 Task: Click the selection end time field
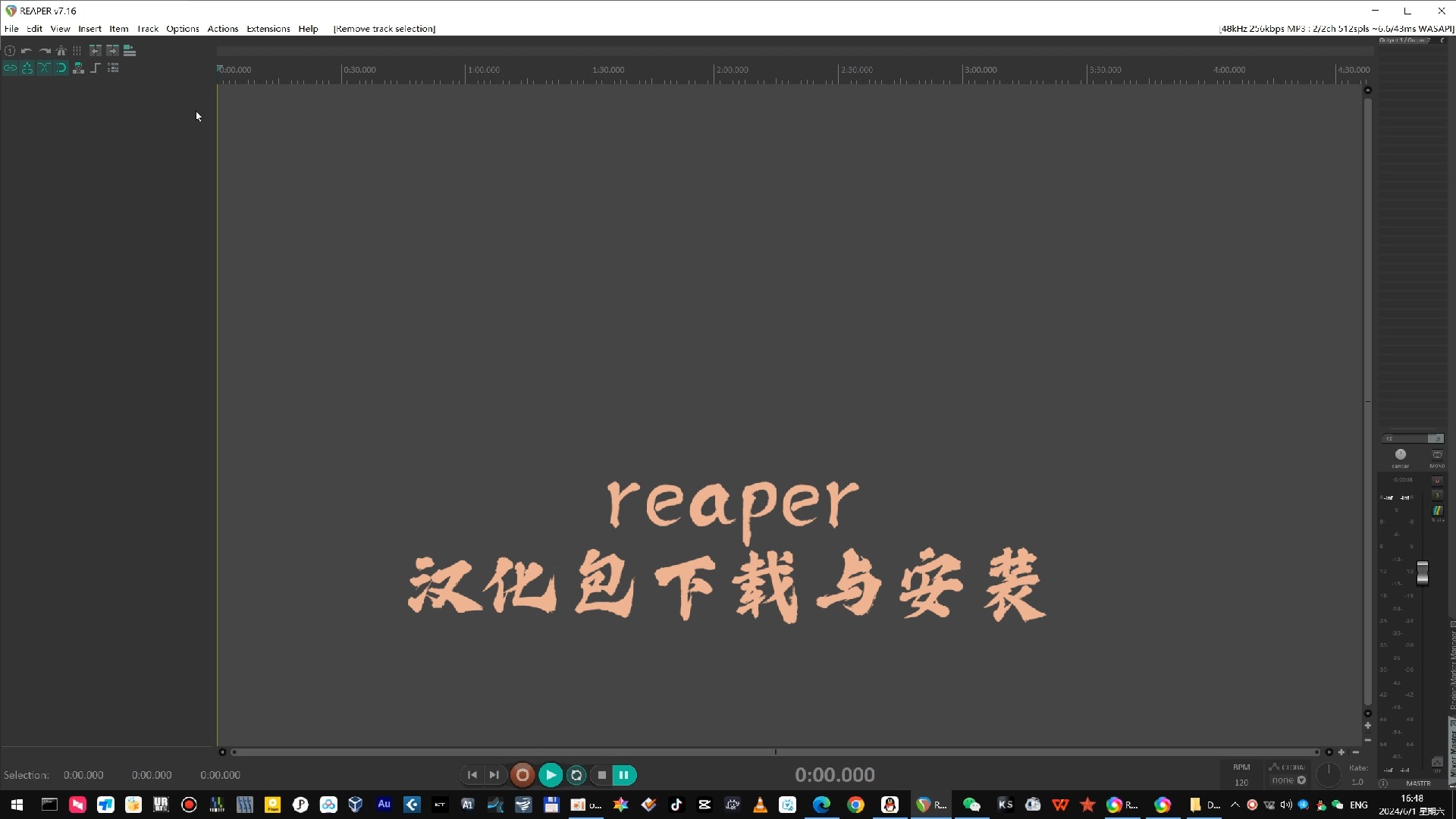152,775
